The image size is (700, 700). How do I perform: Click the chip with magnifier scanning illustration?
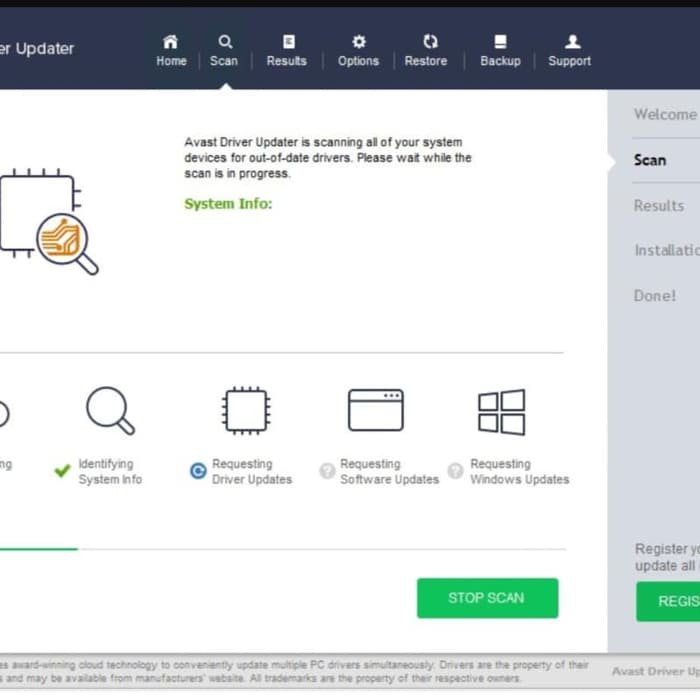coord(49,222)
